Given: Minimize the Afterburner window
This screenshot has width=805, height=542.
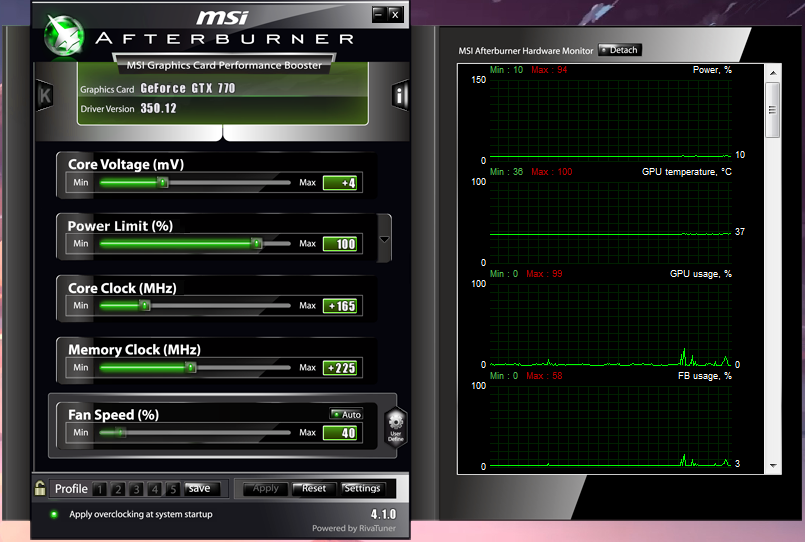Looking at the screenshot, I should [378, 14].
